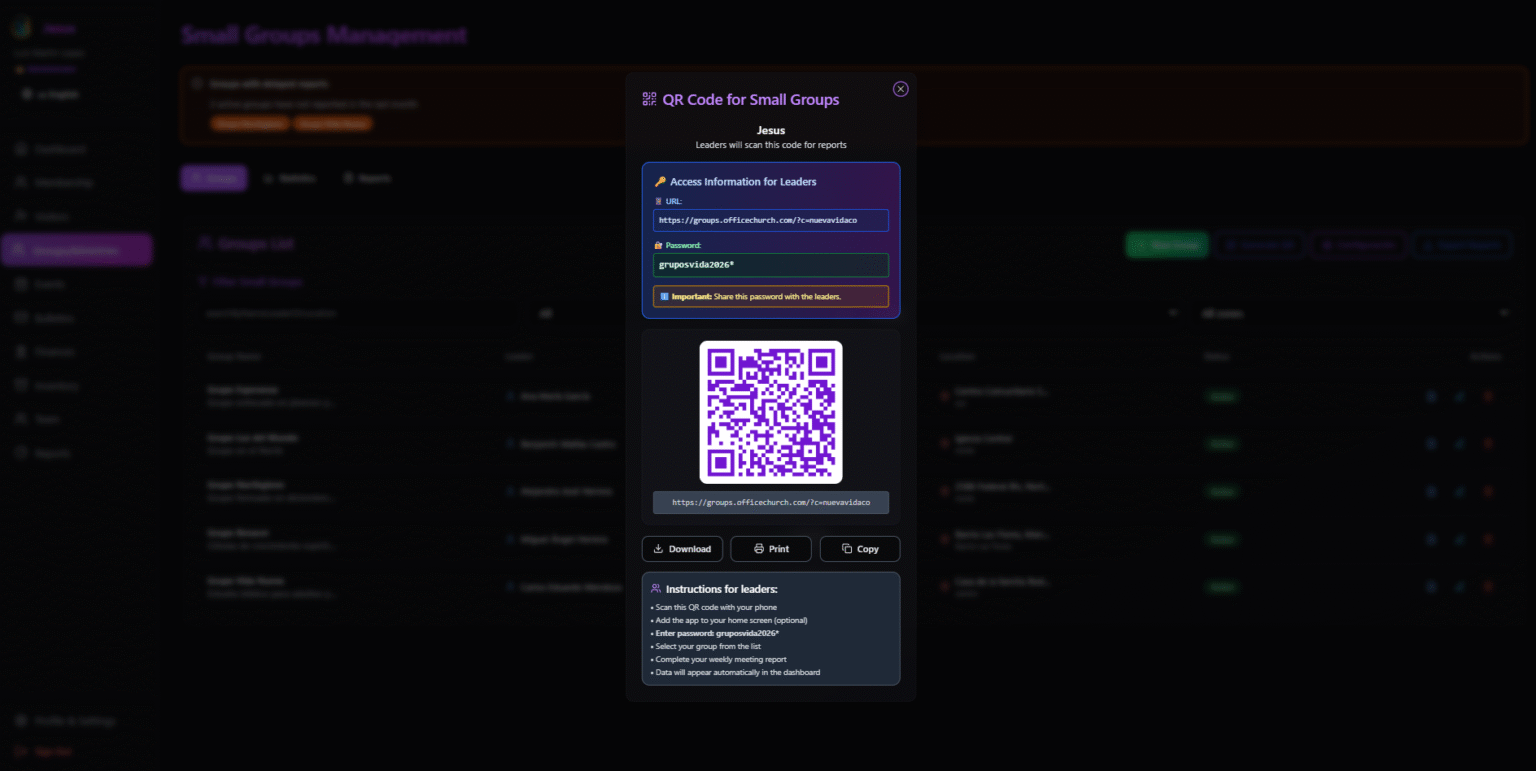This screenshot has height=771, width=1536.
Task: Click Sign Out at sidebar bottom
Action: pyautogui.click(x=53, y=751)
